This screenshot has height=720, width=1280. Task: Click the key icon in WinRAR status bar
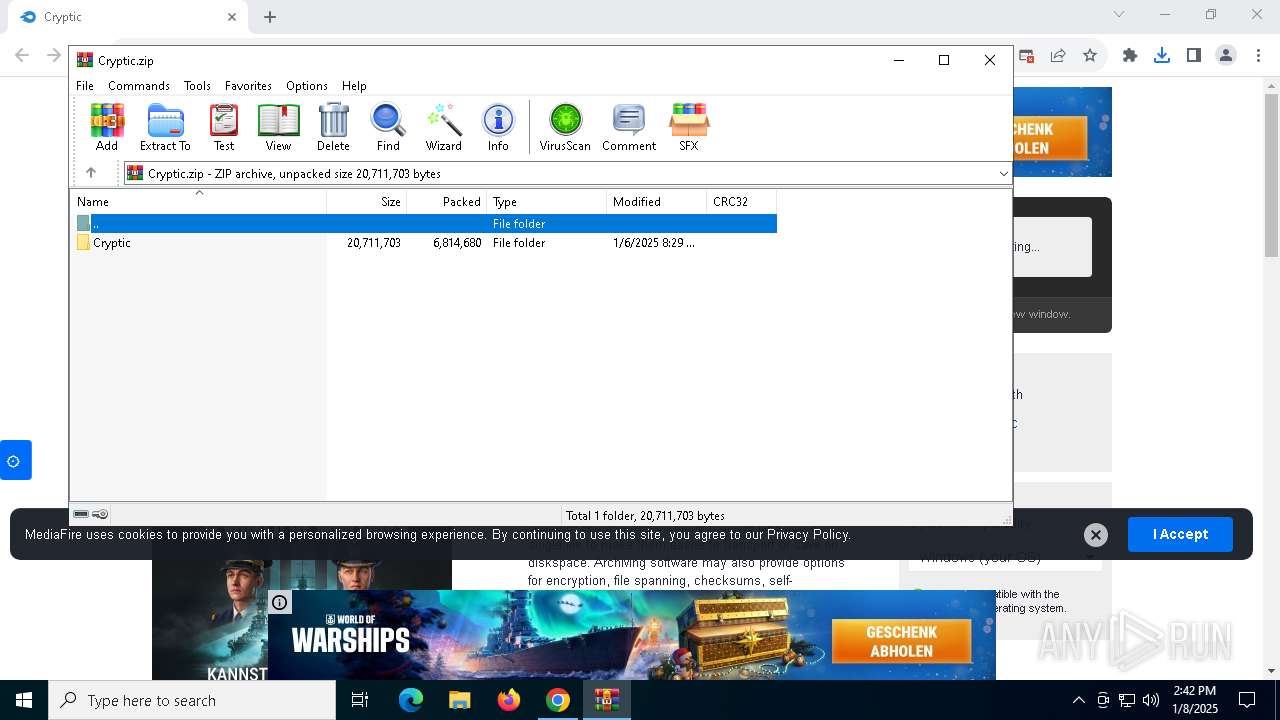coord(100,514)
